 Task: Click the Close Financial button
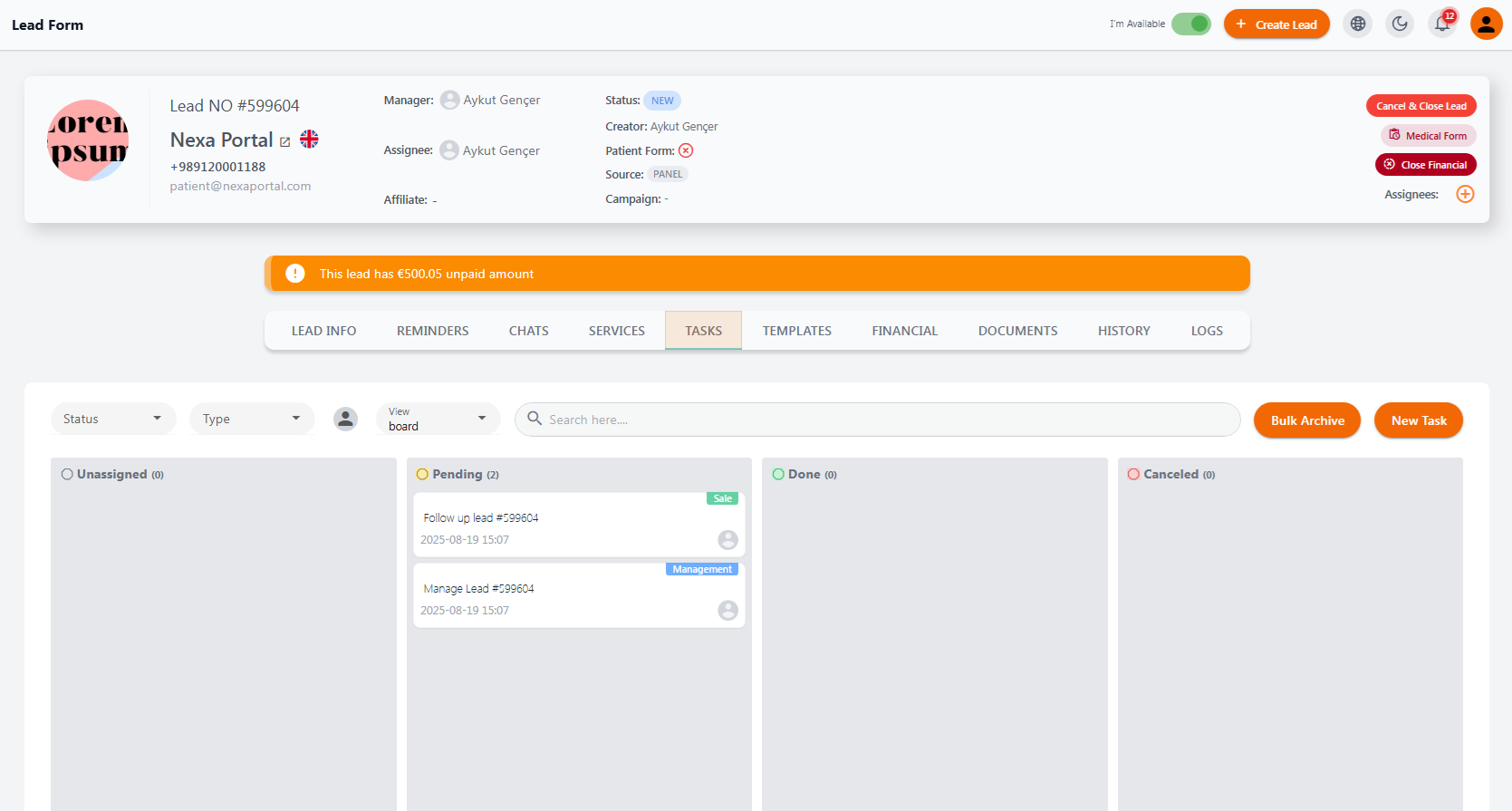[1426, 165]
